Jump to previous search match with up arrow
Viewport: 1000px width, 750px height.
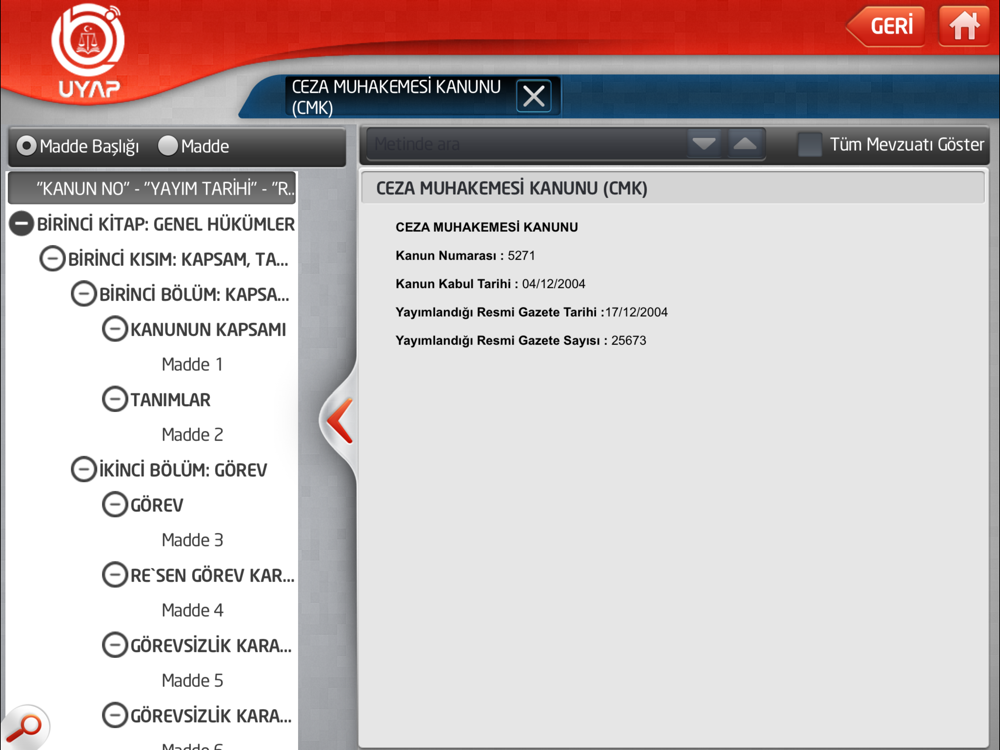click(744, 144)
